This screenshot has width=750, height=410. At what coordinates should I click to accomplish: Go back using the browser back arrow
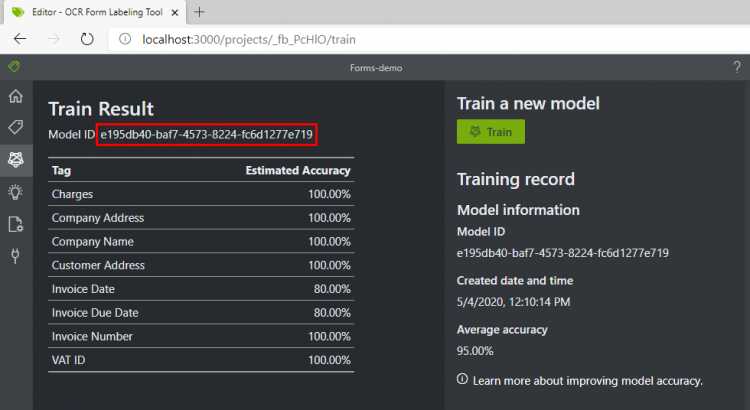click(20, 39)
